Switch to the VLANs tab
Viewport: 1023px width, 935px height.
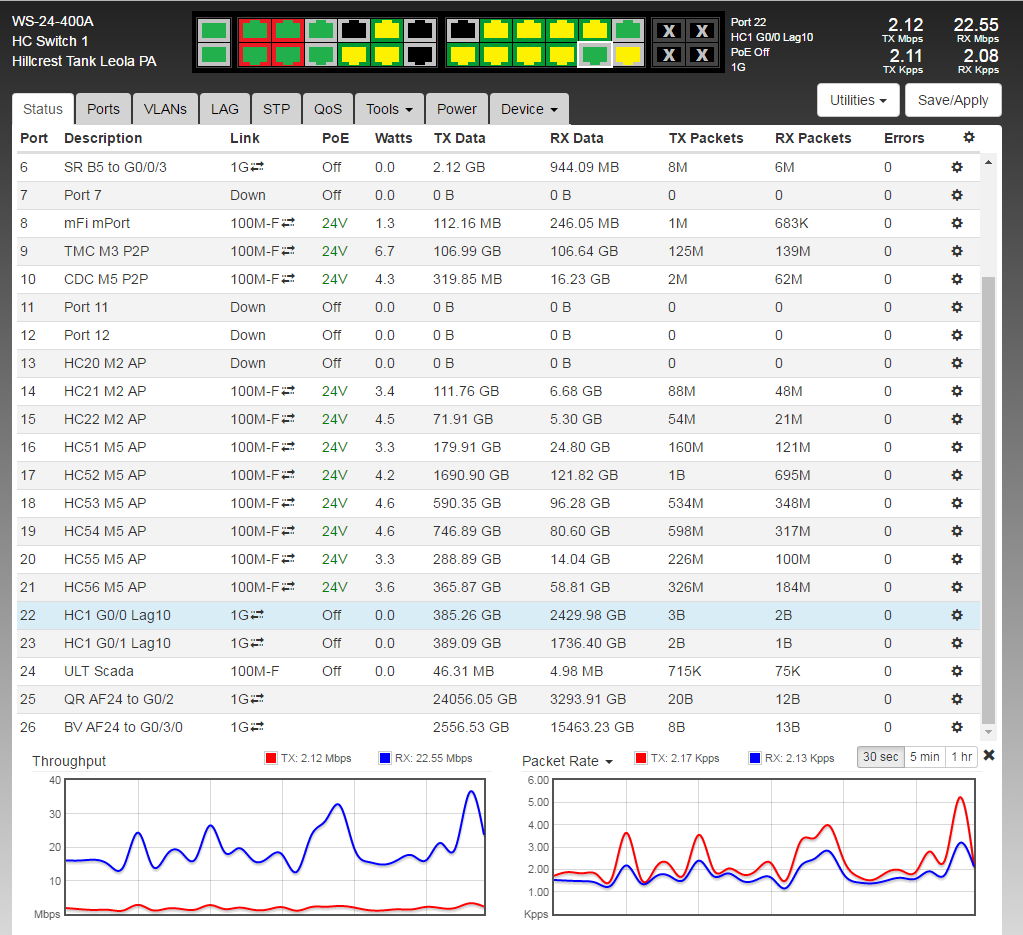click(165, 109)
